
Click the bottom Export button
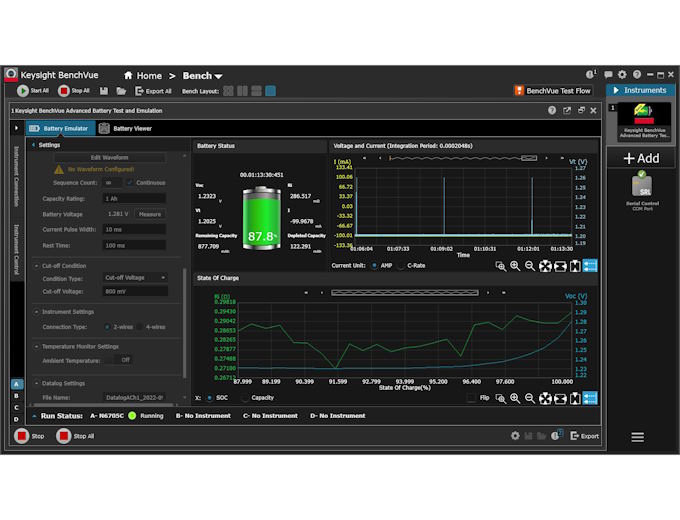(x=585, y=436)
